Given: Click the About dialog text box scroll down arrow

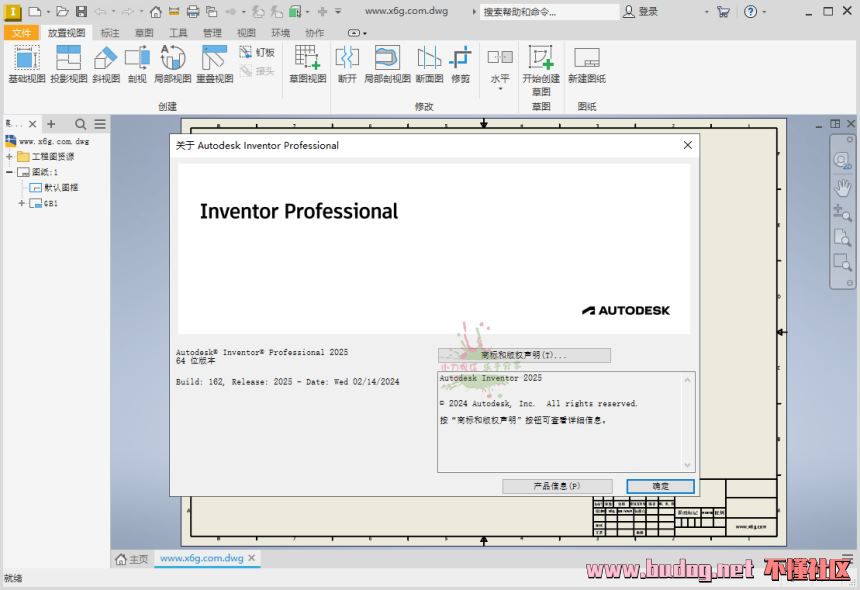Looking at the screenshot, I should (x=688, y=465).
